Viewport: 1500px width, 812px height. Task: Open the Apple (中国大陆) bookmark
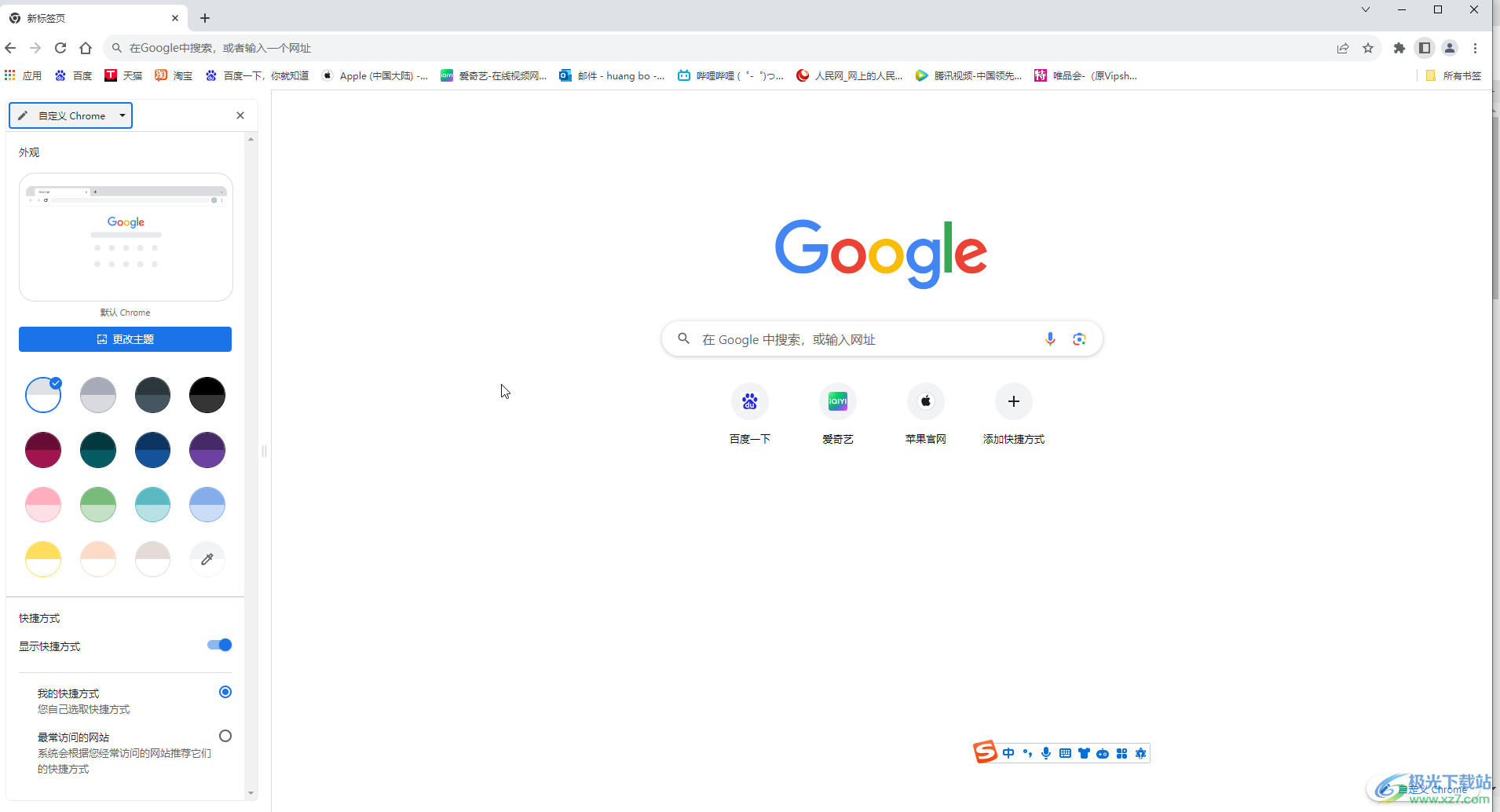[375, 75]
